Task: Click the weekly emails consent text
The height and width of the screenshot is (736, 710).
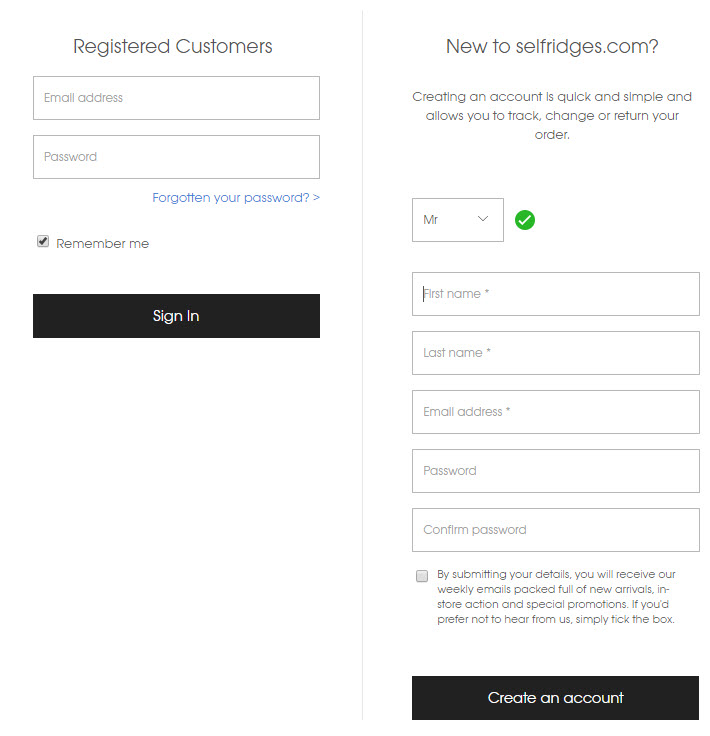Action: point(556,597)
